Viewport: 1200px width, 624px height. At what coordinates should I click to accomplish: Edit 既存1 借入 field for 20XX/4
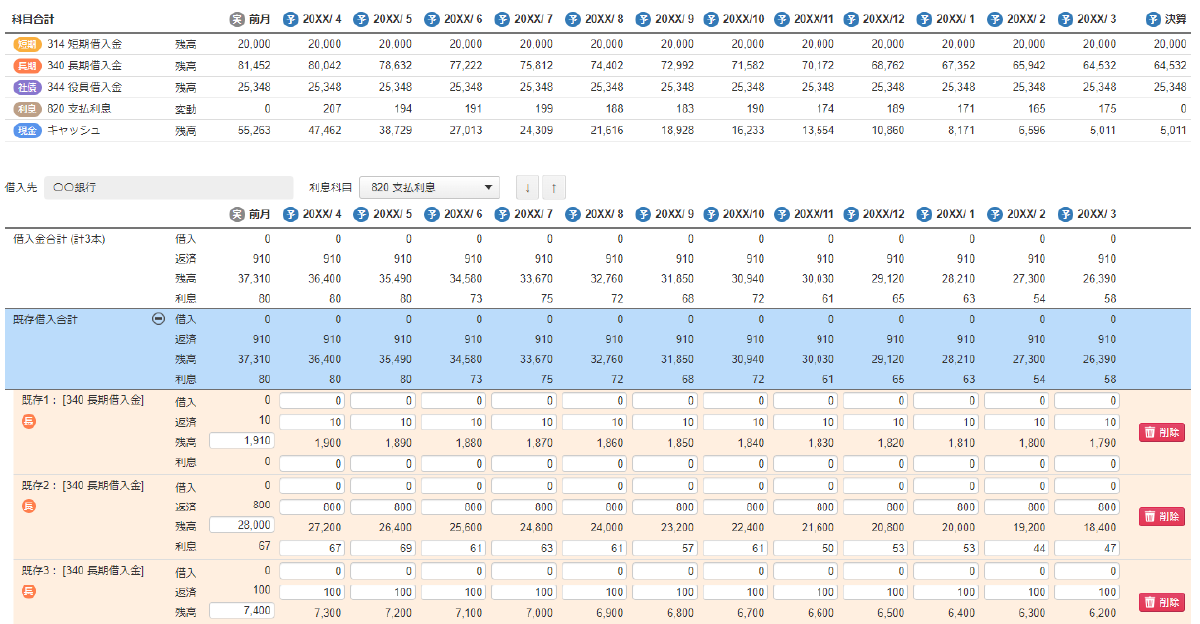[x=313, y=401]
